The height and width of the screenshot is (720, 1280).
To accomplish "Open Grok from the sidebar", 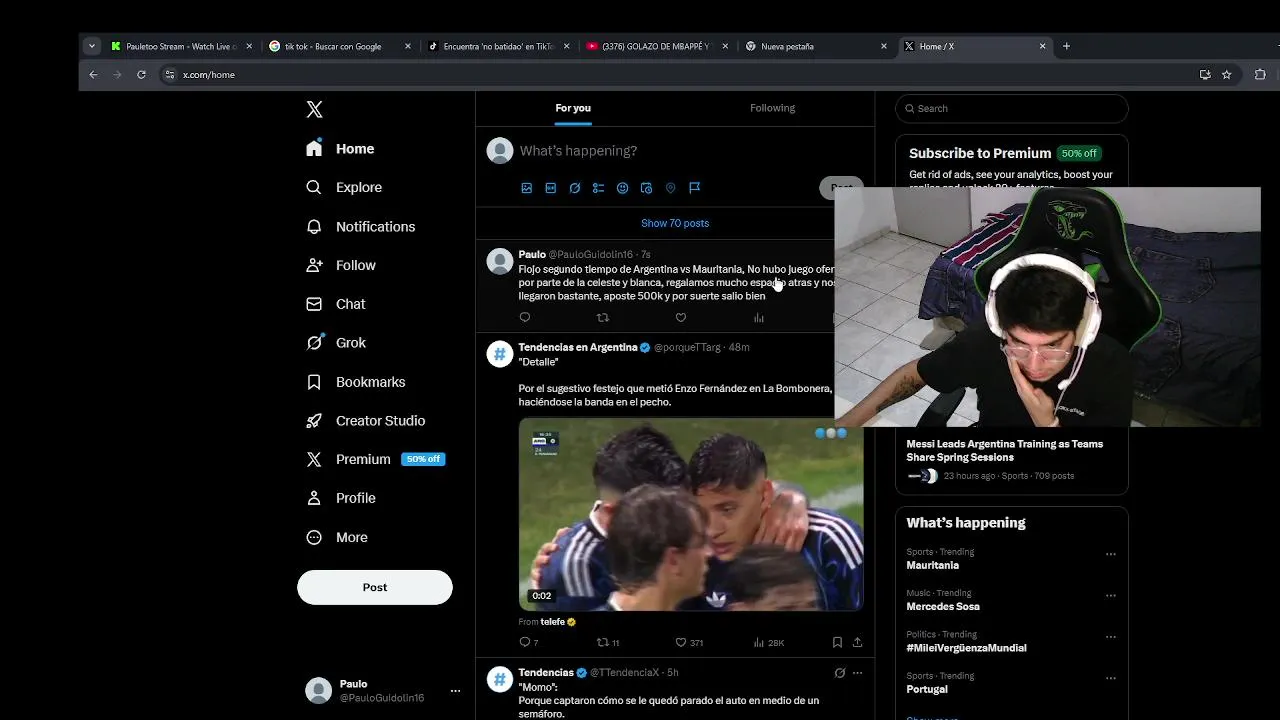I will coord(336,342).
